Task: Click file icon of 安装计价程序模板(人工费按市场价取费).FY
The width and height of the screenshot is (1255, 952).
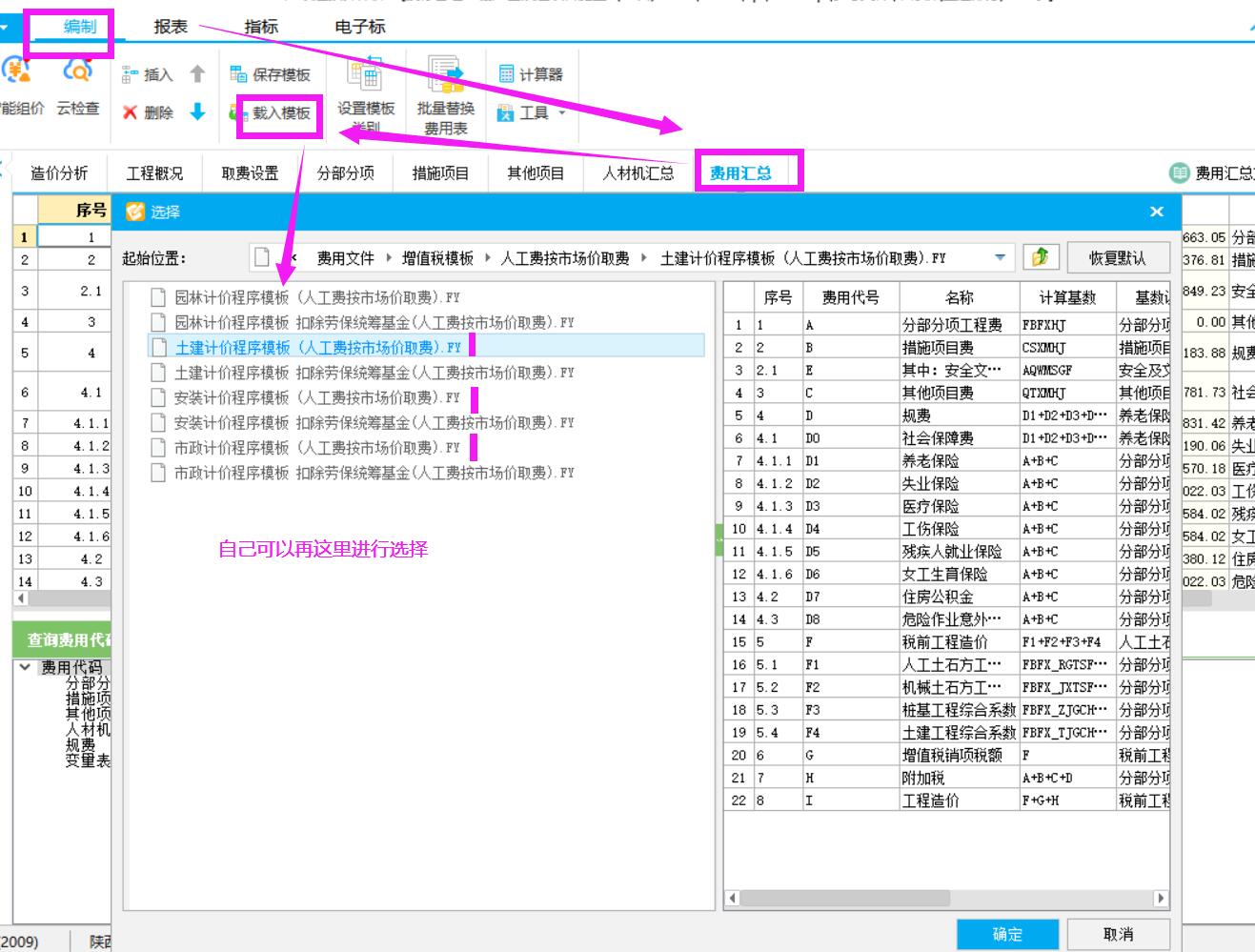Action: pyautogui.click(x=158, y=397)
